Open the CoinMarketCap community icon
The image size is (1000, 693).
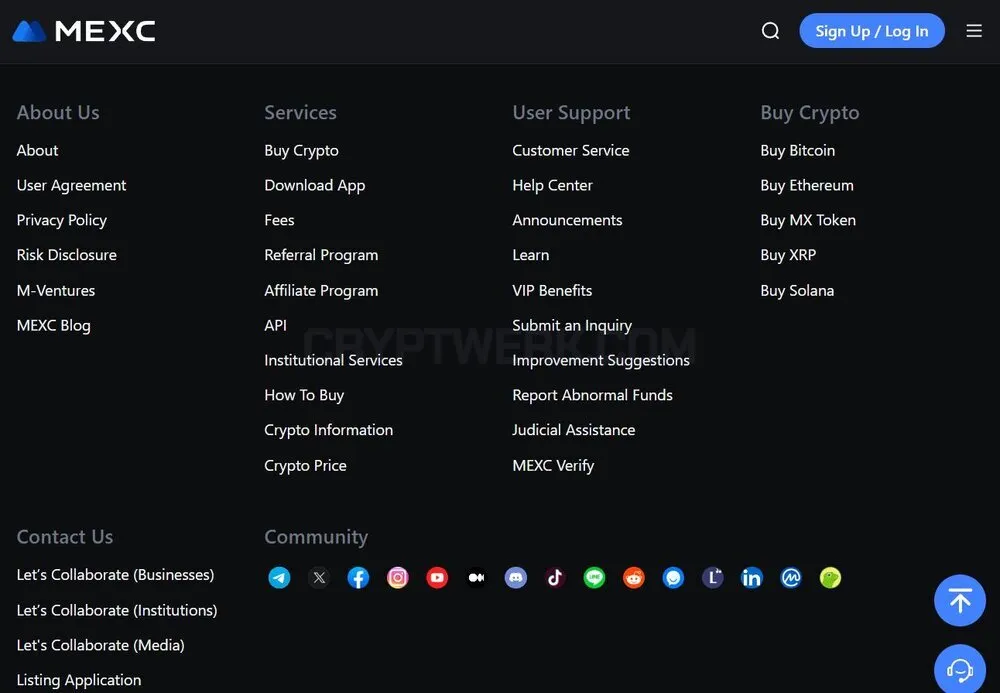click(791, 578)
